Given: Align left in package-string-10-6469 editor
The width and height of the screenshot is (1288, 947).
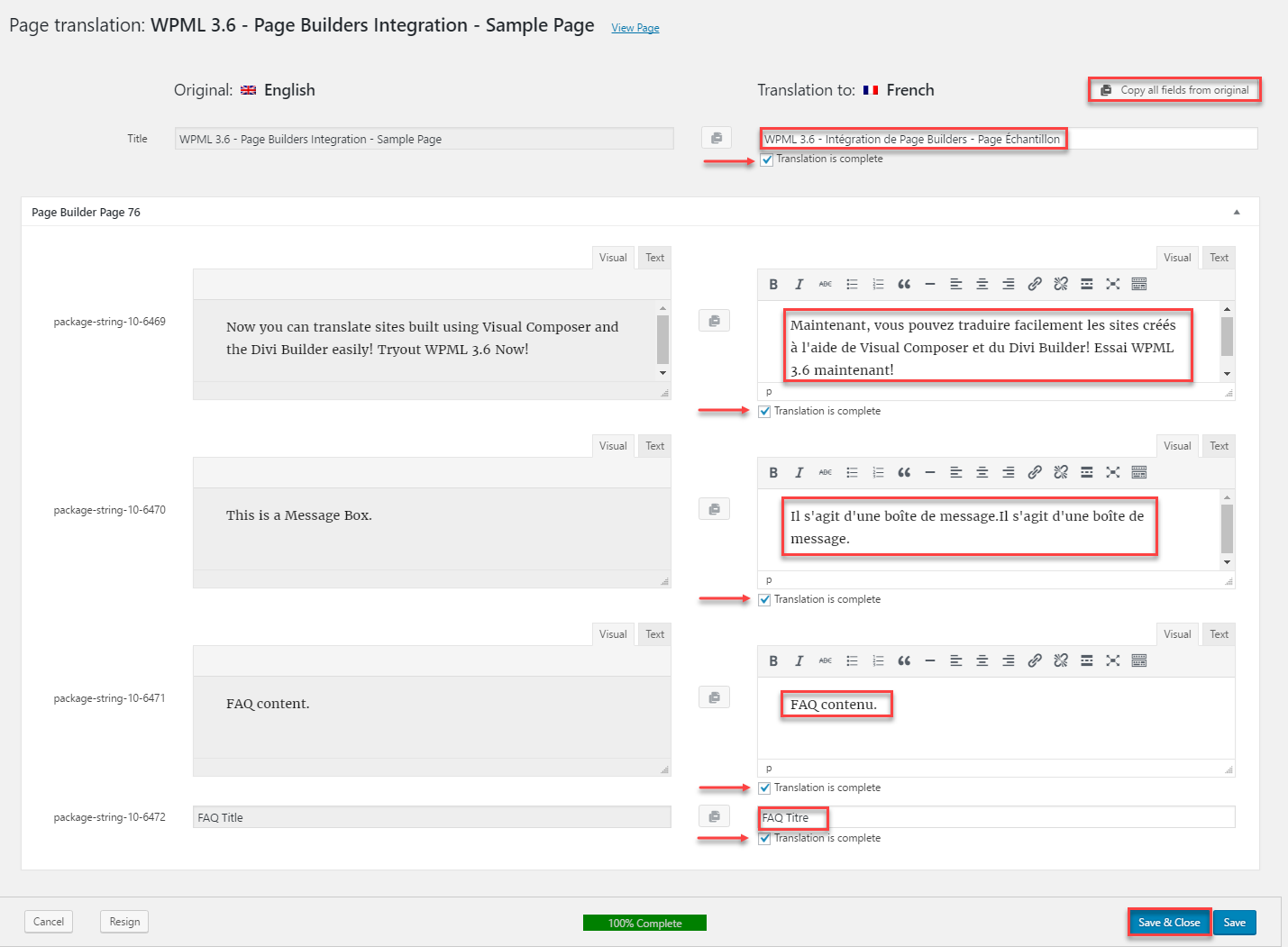Looking at the screenshot, I should pos(956,284).
